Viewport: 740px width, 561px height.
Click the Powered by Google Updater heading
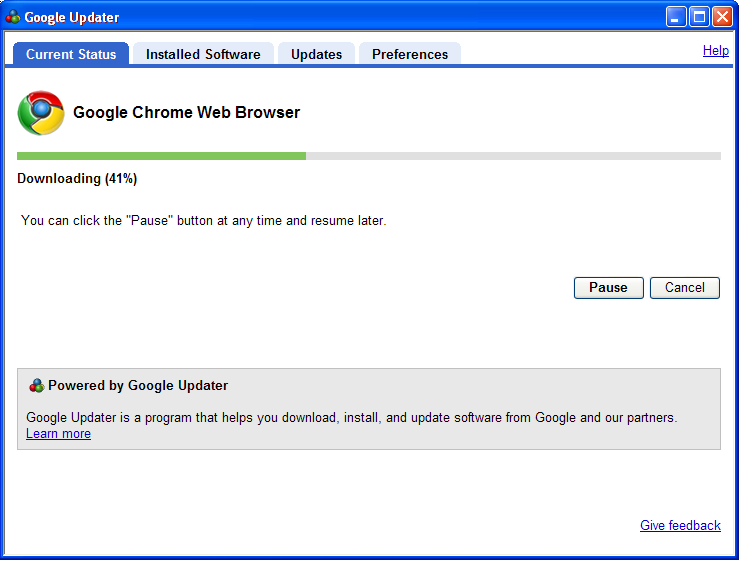(138, 385)
